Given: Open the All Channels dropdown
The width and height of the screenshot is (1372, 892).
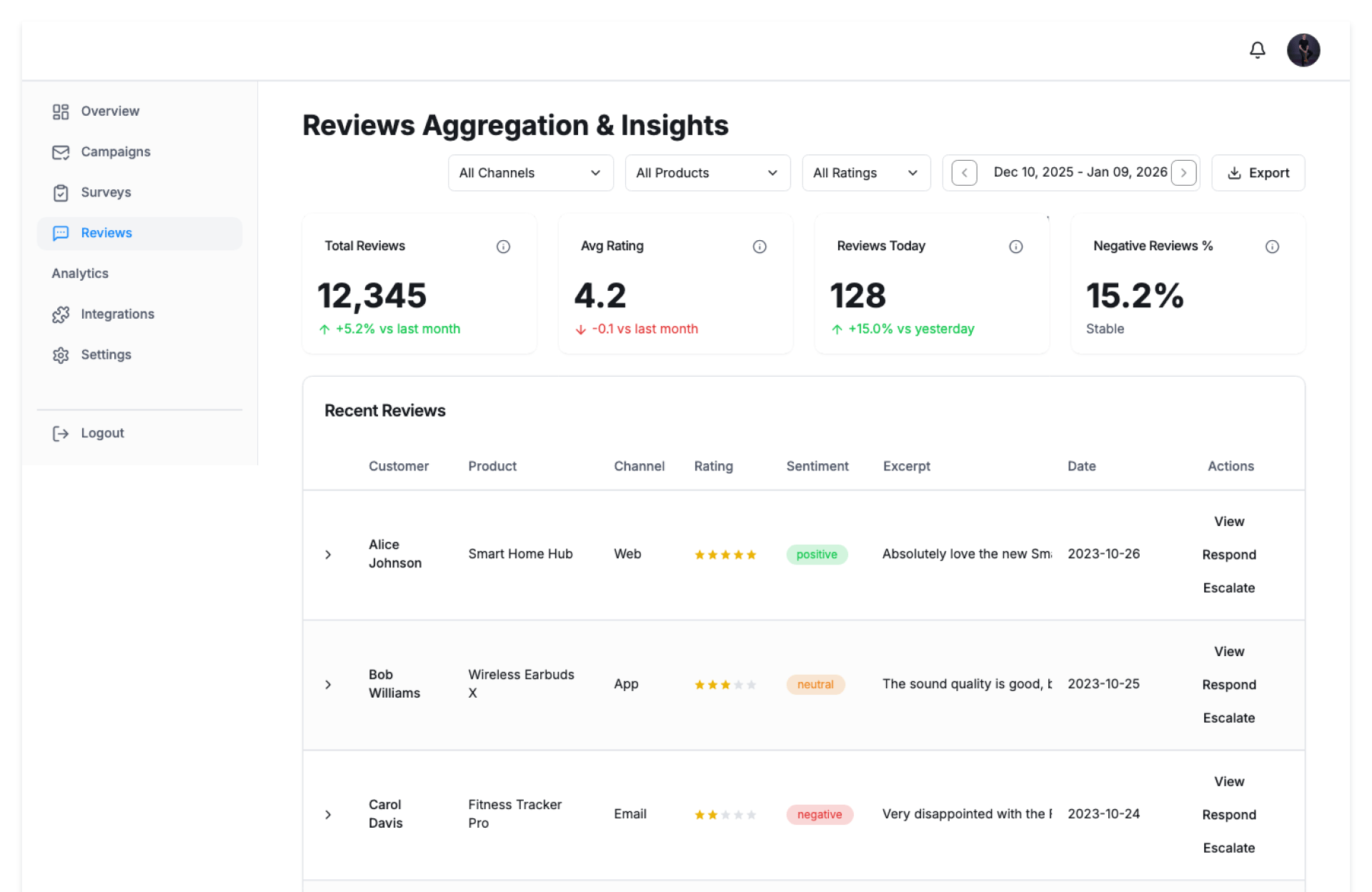Looking at the screenshot, I should [x=530, y=173].
